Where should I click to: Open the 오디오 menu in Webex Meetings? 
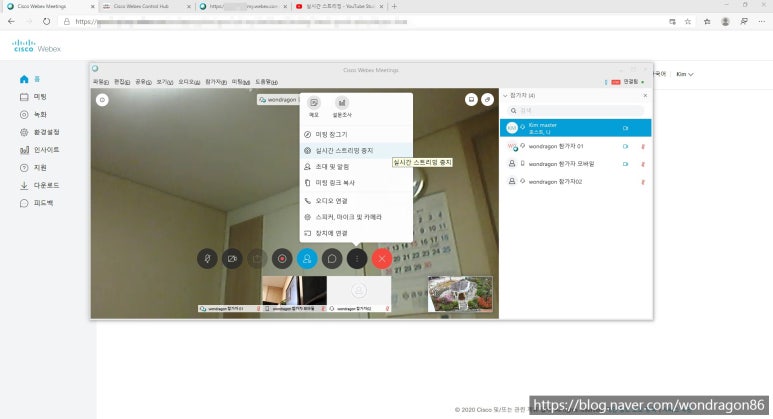point(189,82)
